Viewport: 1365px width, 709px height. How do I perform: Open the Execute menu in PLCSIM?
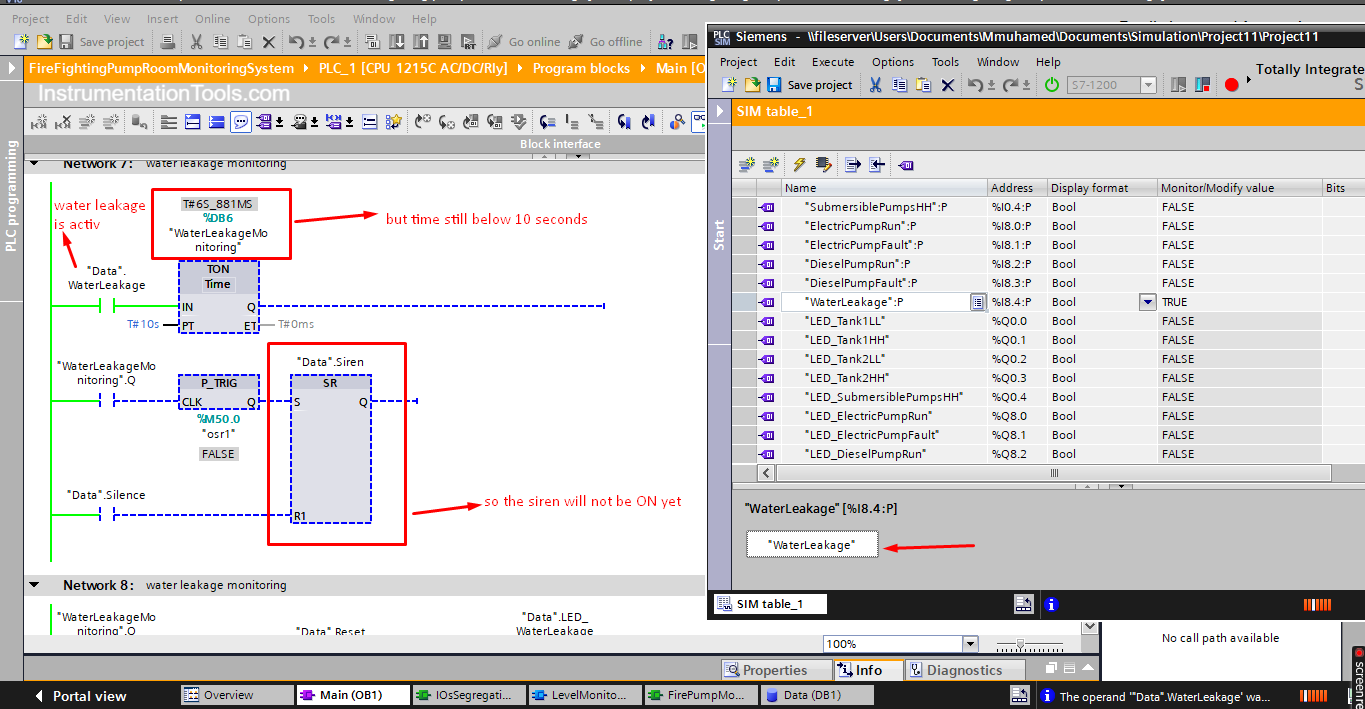tap(832, 62)
